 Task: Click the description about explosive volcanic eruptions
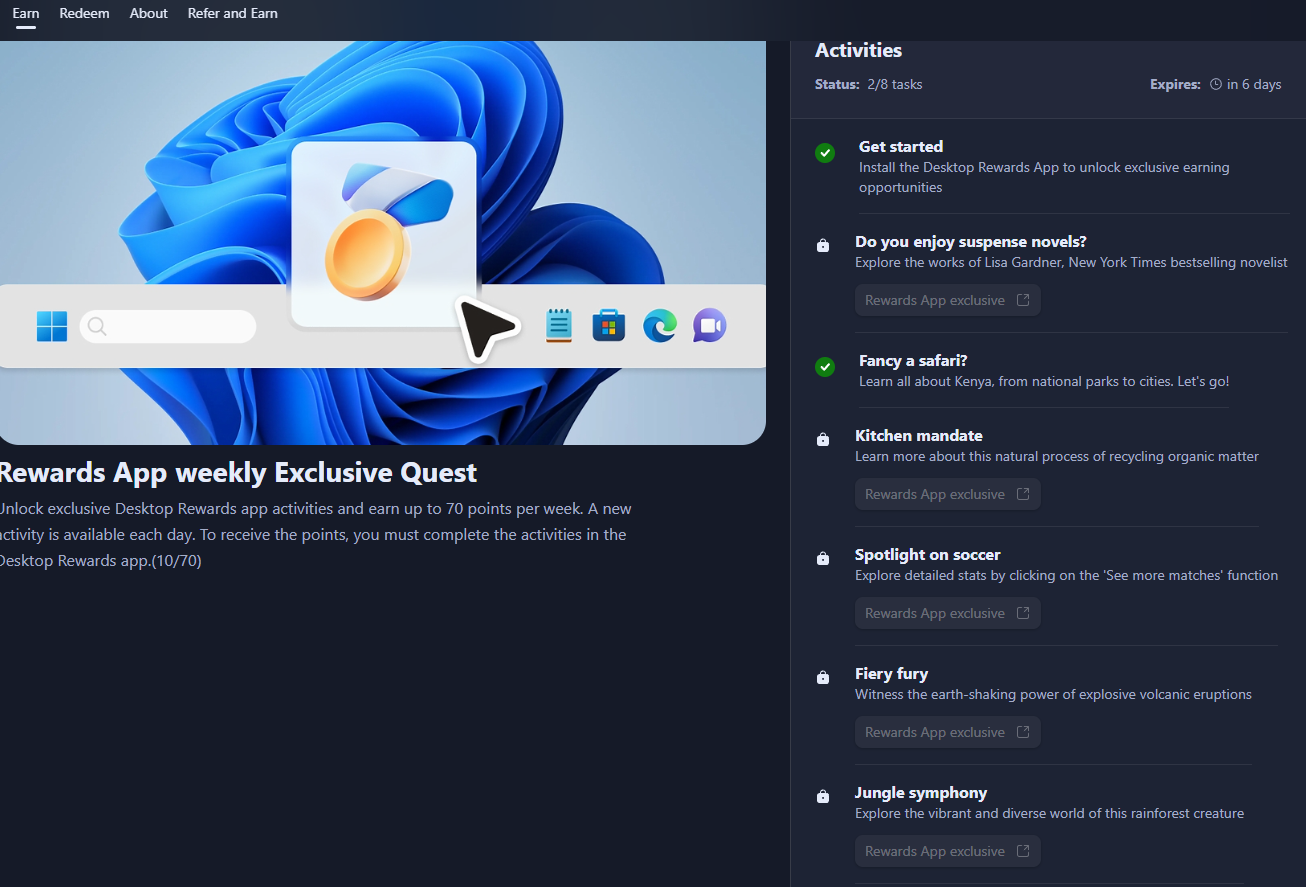1053,694
